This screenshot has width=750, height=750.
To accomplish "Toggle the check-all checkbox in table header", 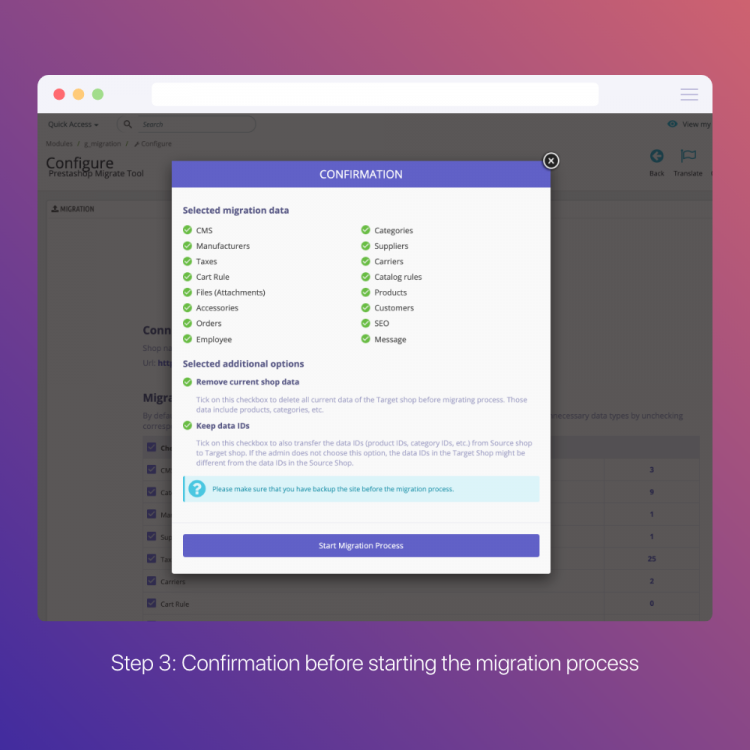I will [x=152, y=447].
